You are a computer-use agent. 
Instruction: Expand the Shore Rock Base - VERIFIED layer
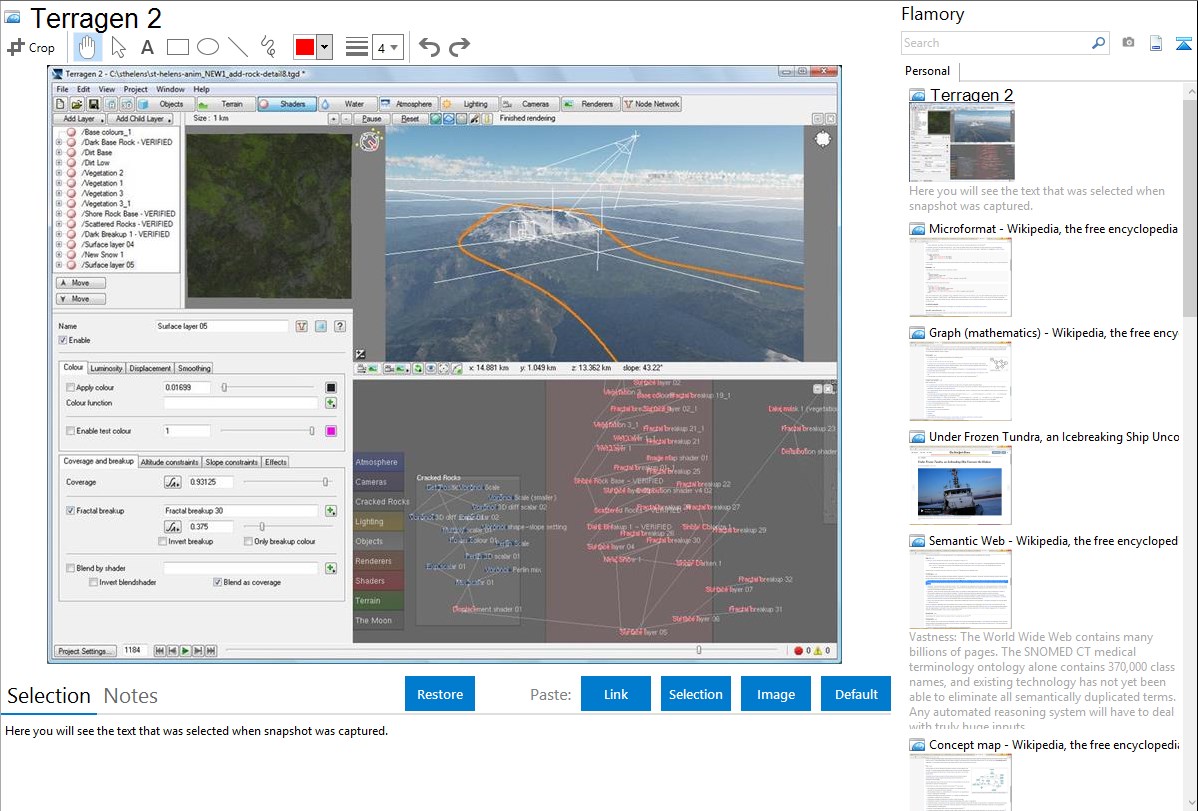pyautogui.click(x=59, y=214)
